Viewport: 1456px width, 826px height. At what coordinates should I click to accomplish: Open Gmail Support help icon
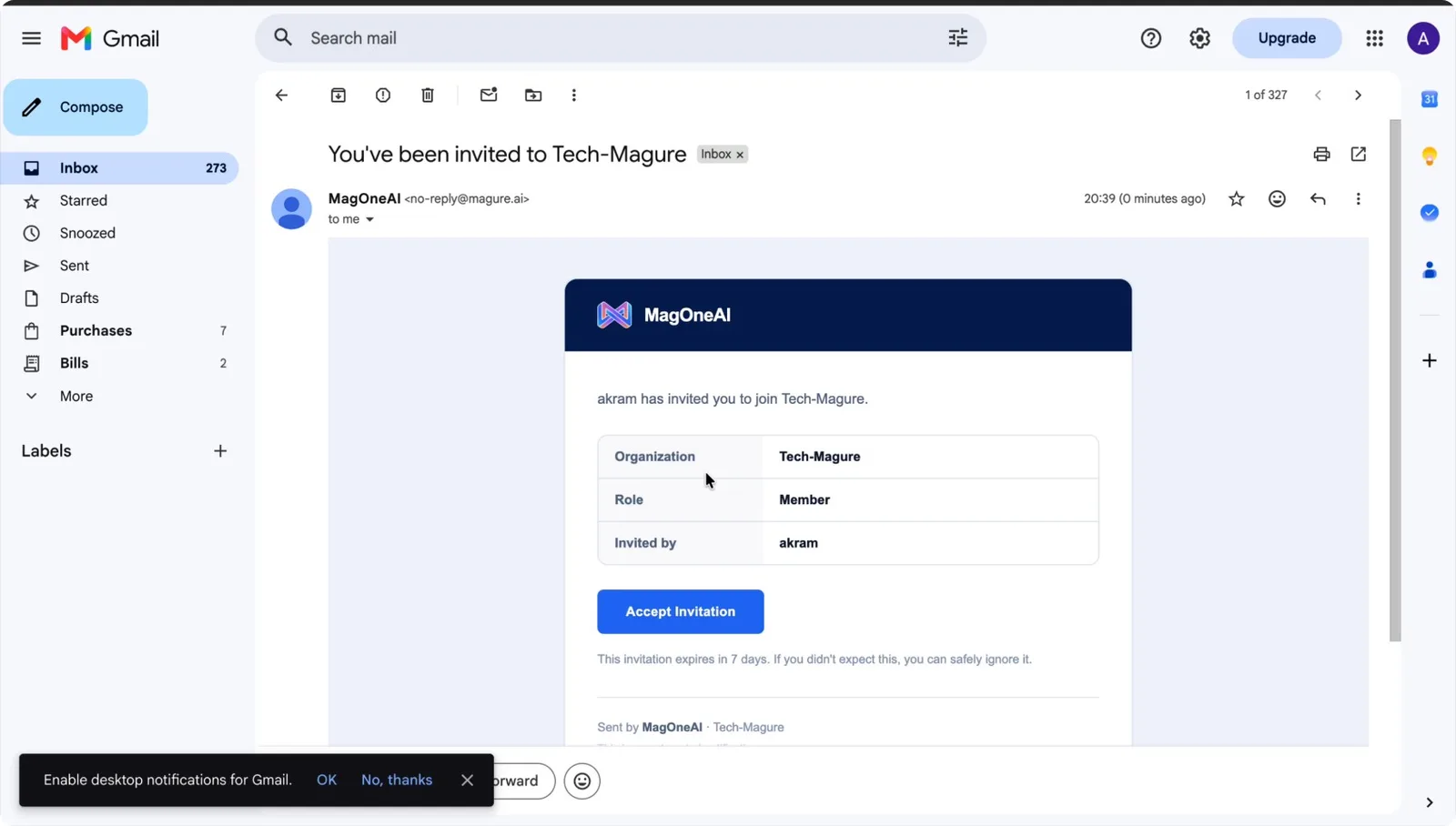pos(1150,38)
